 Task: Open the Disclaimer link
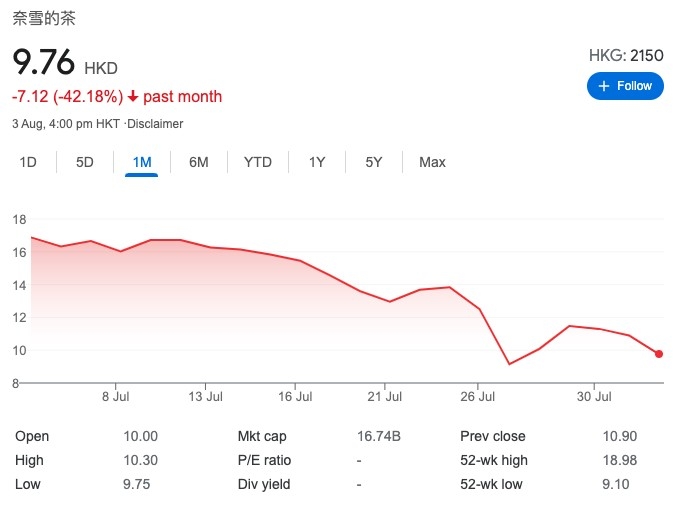[155, 124]
